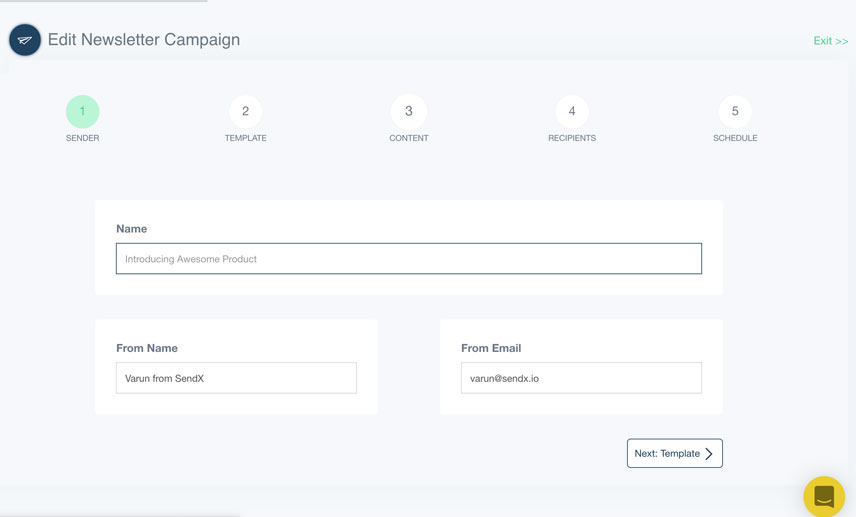Image resolution: width=856 pixels, height=517 pixels.
Task: Click the chevron arrow inside Next button
Action: click(x=709, y=454)
